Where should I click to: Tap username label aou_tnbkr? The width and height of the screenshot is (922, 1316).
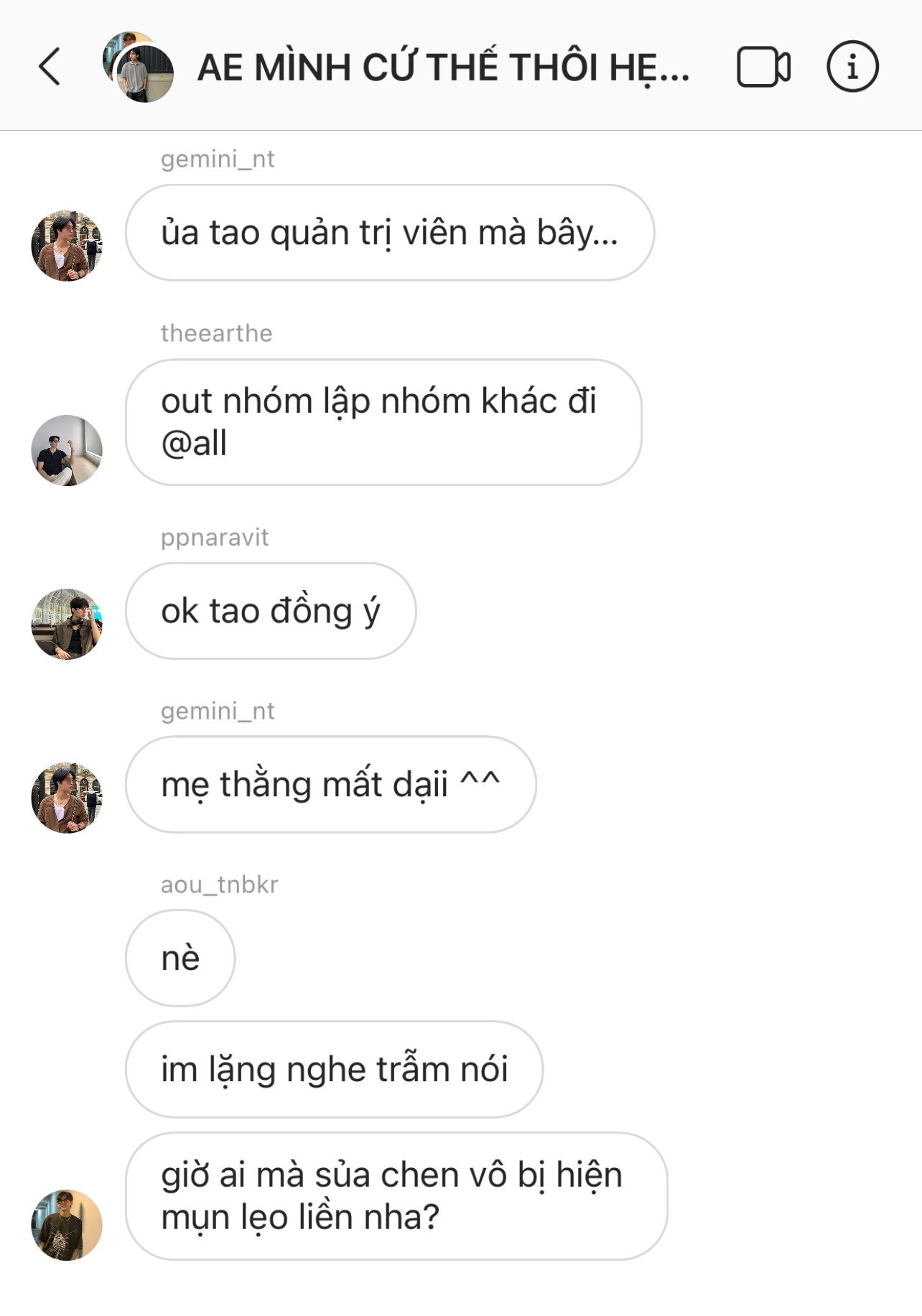(220, 885)
